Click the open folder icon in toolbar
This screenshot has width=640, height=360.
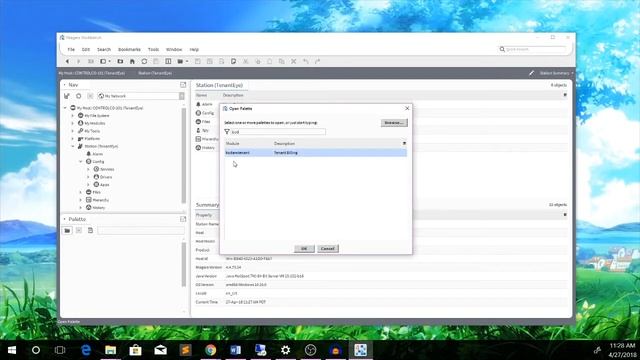(180, 61)
